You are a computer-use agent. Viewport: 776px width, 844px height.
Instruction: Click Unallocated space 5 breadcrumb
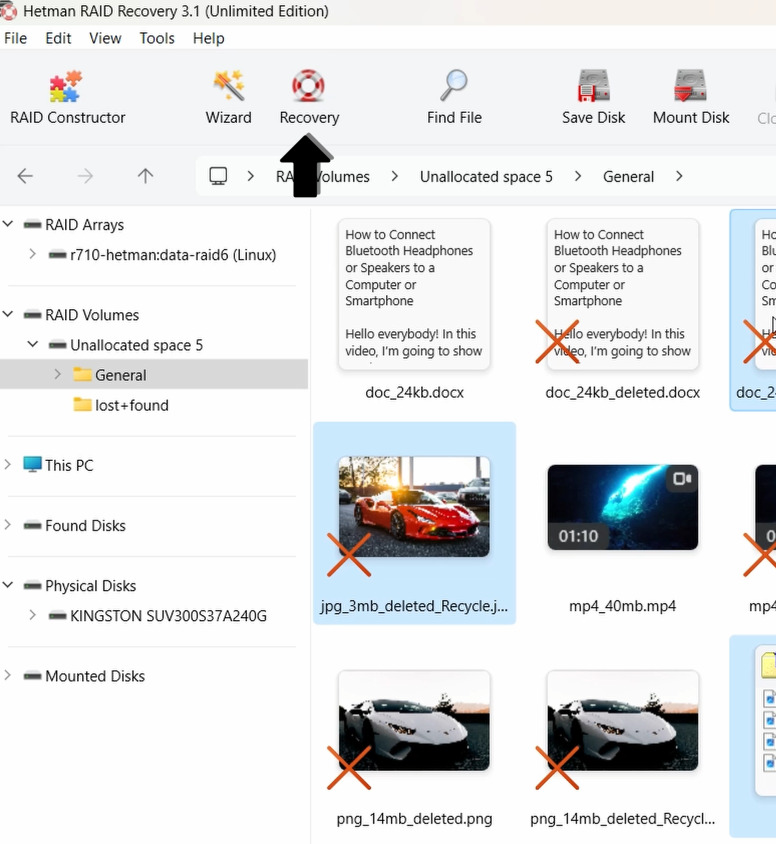pos(486,177)
